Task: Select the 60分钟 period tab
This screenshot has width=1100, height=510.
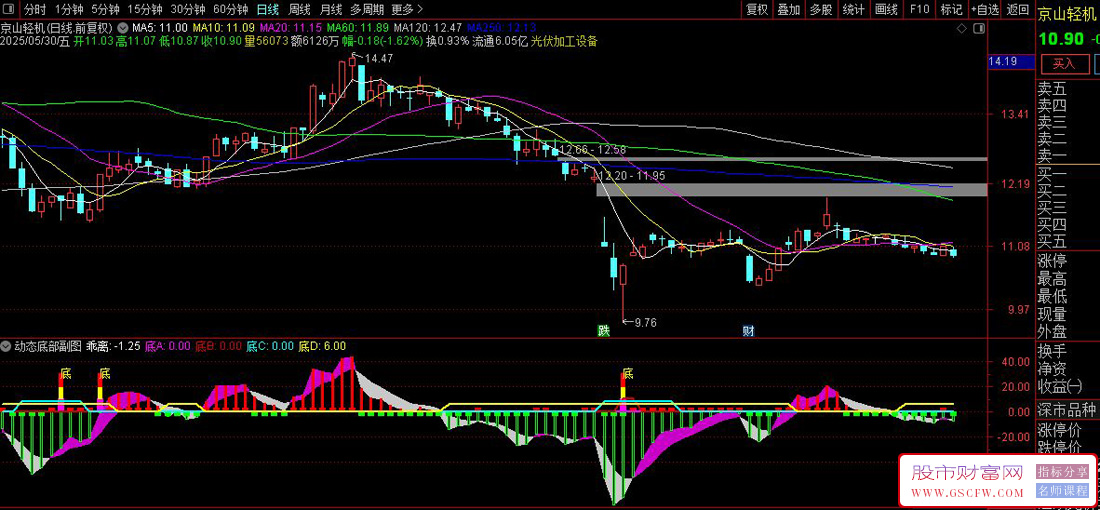Action: tap(231, 10)
